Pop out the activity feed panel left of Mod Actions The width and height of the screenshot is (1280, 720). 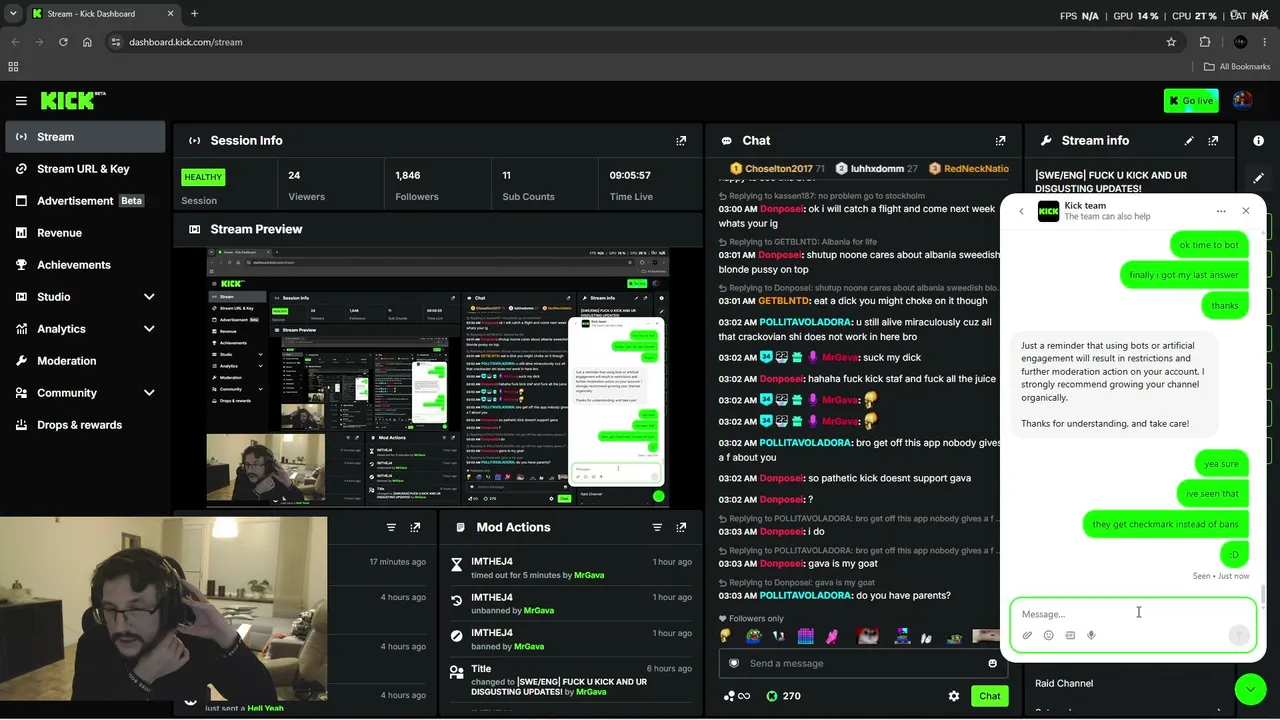[x=415, y=527]
